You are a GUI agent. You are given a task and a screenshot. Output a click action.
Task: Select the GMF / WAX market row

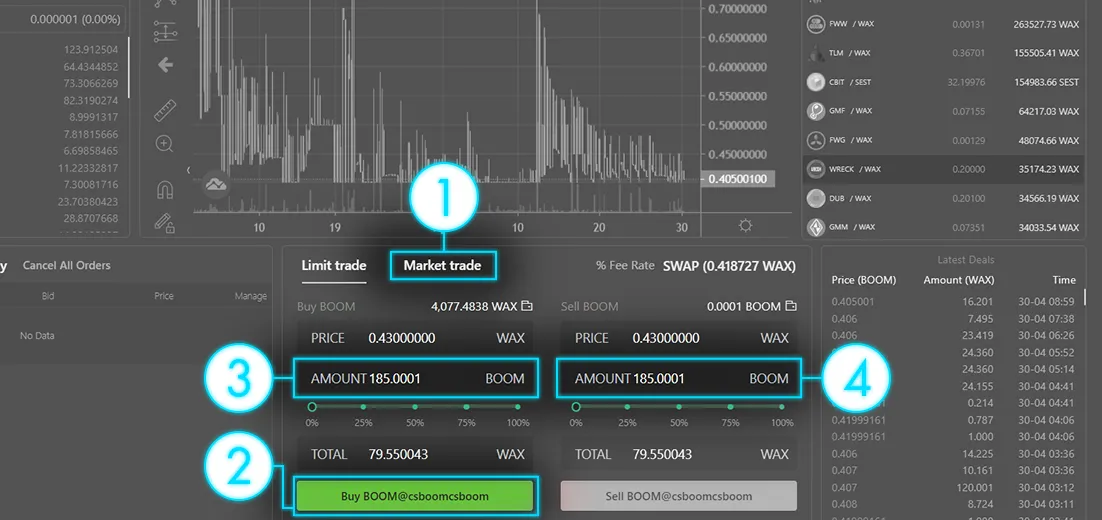942,111
